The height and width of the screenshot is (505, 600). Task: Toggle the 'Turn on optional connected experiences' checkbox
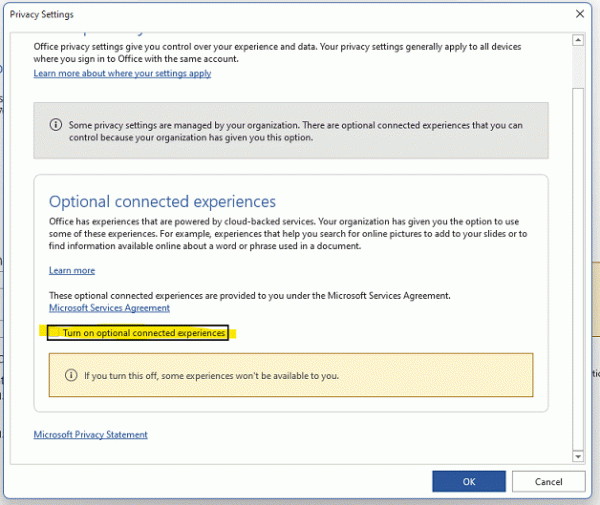[56, 333]
